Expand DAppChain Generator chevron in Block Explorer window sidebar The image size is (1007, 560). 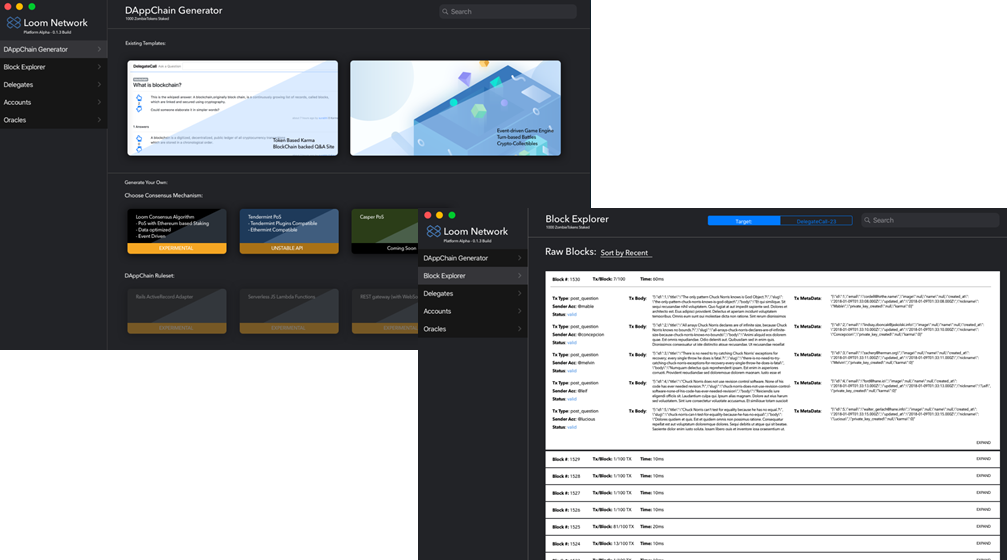[x=520, y=258]
